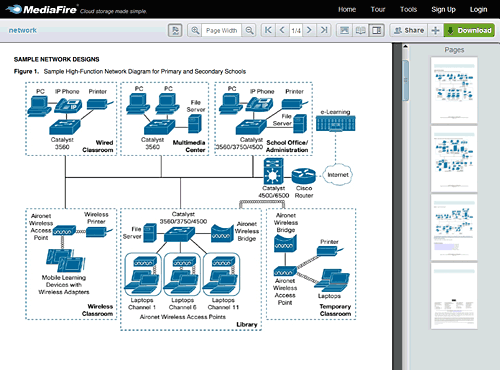Click the page number field 1/4

pos(296,31)
